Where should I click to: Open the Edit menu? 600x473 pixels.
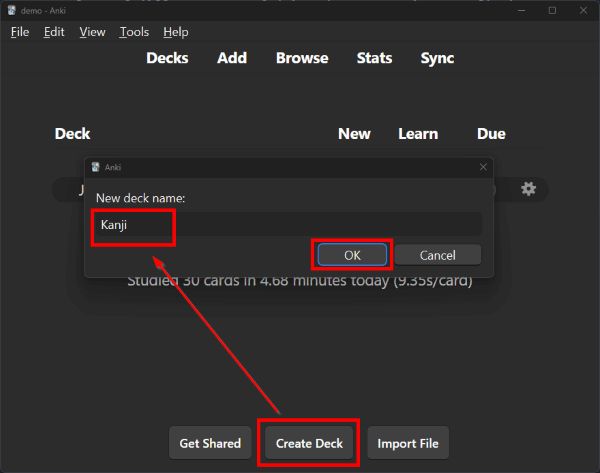[54, 32]
